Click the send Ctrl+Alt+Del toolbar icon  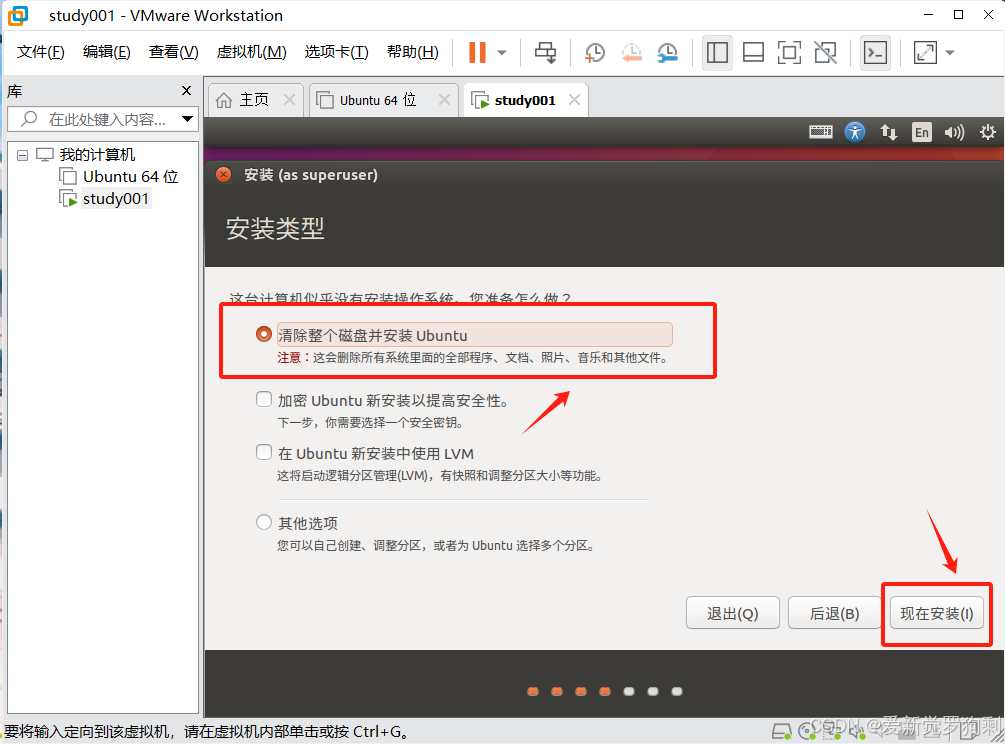tap(545, 53)
